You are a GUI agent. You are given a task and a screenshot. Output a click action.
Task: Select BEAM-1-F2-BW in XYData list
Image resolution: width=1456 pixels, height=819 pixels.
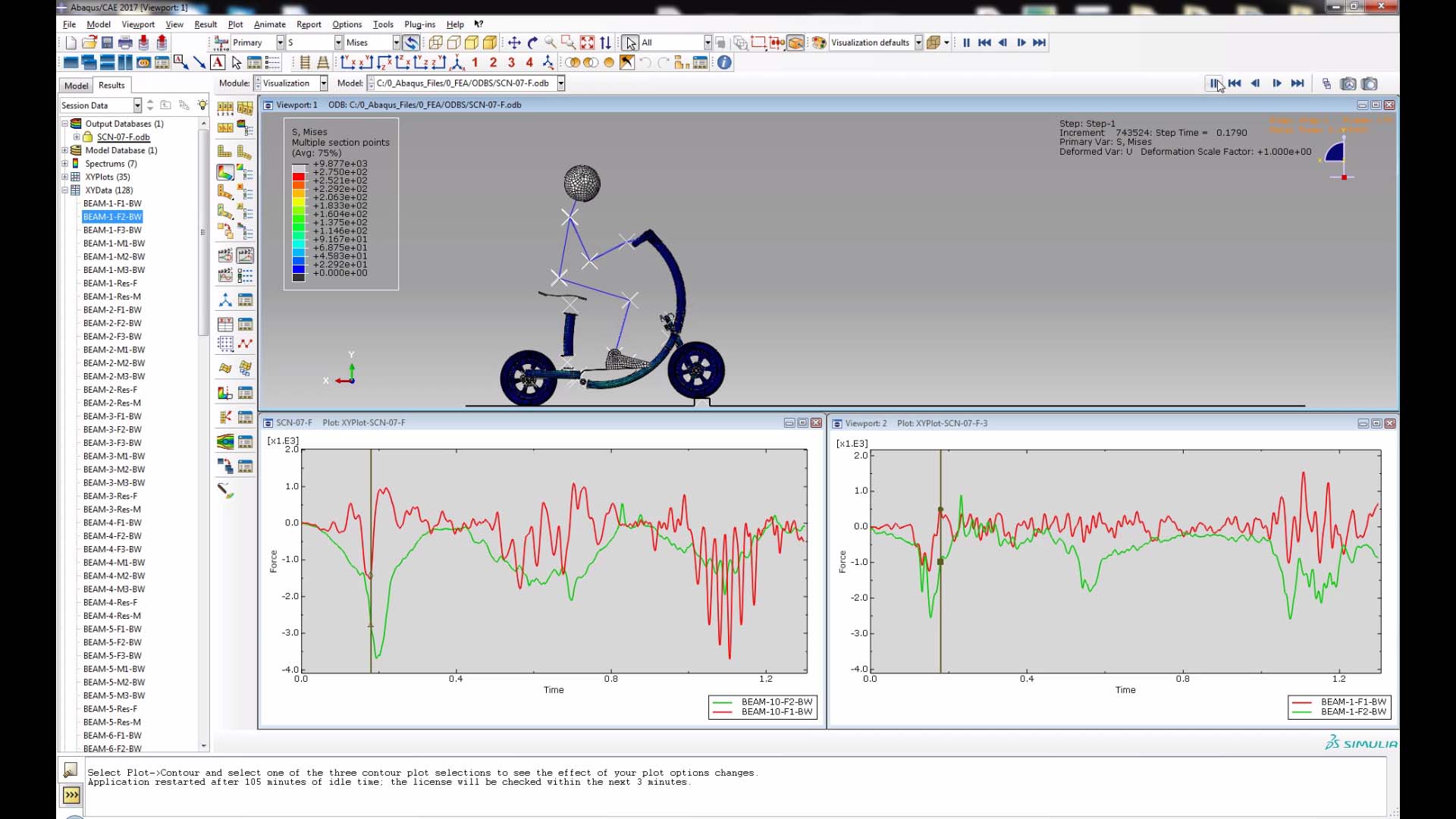pyautogui.click(x=112, y=217)
